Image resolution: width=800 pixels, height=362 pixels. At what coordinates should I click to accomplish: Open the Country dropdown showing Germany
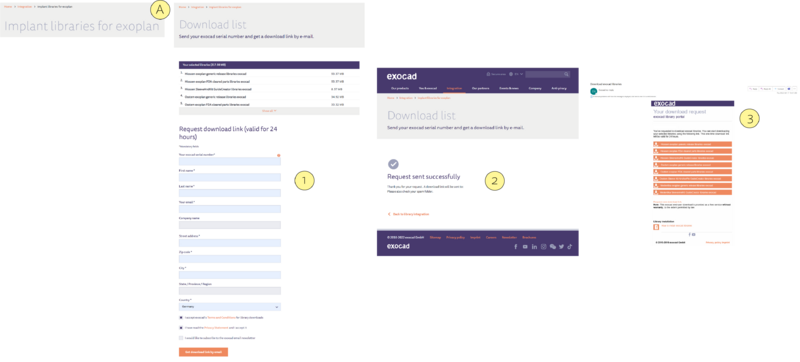coord(230,307)
